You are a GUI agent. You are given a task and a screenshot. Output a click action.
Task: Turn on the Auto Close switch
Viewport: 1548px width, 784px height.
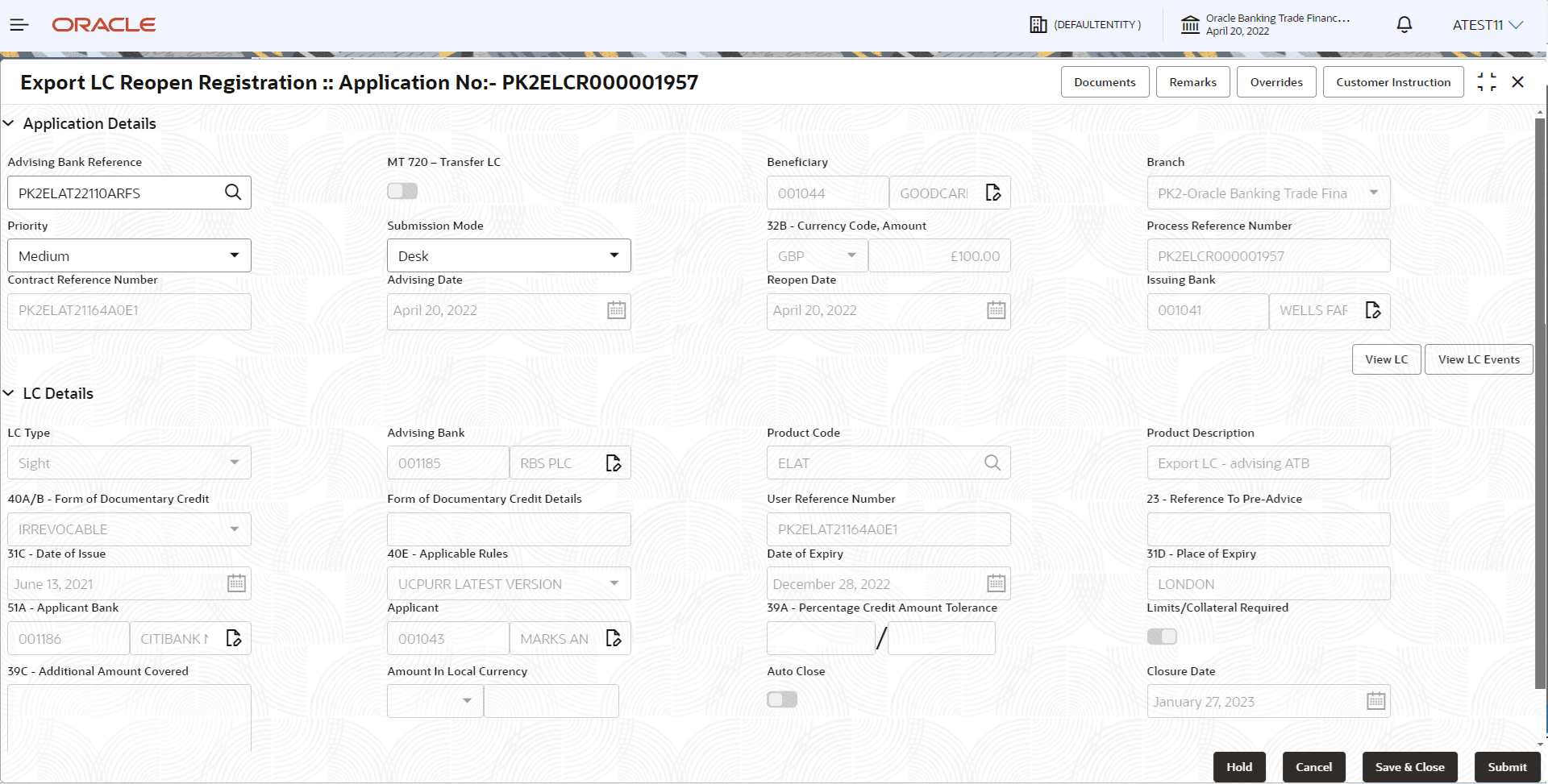780,699
